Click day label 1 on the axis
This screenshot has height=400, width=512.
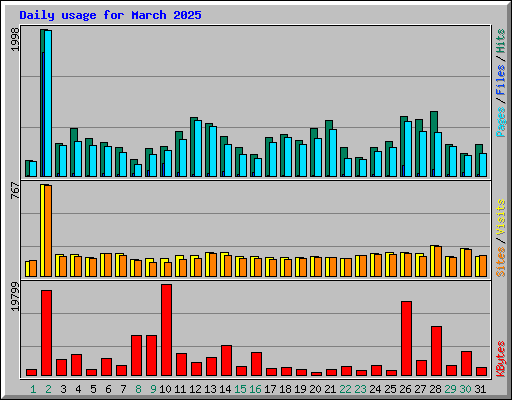click(x=33, y=389)
